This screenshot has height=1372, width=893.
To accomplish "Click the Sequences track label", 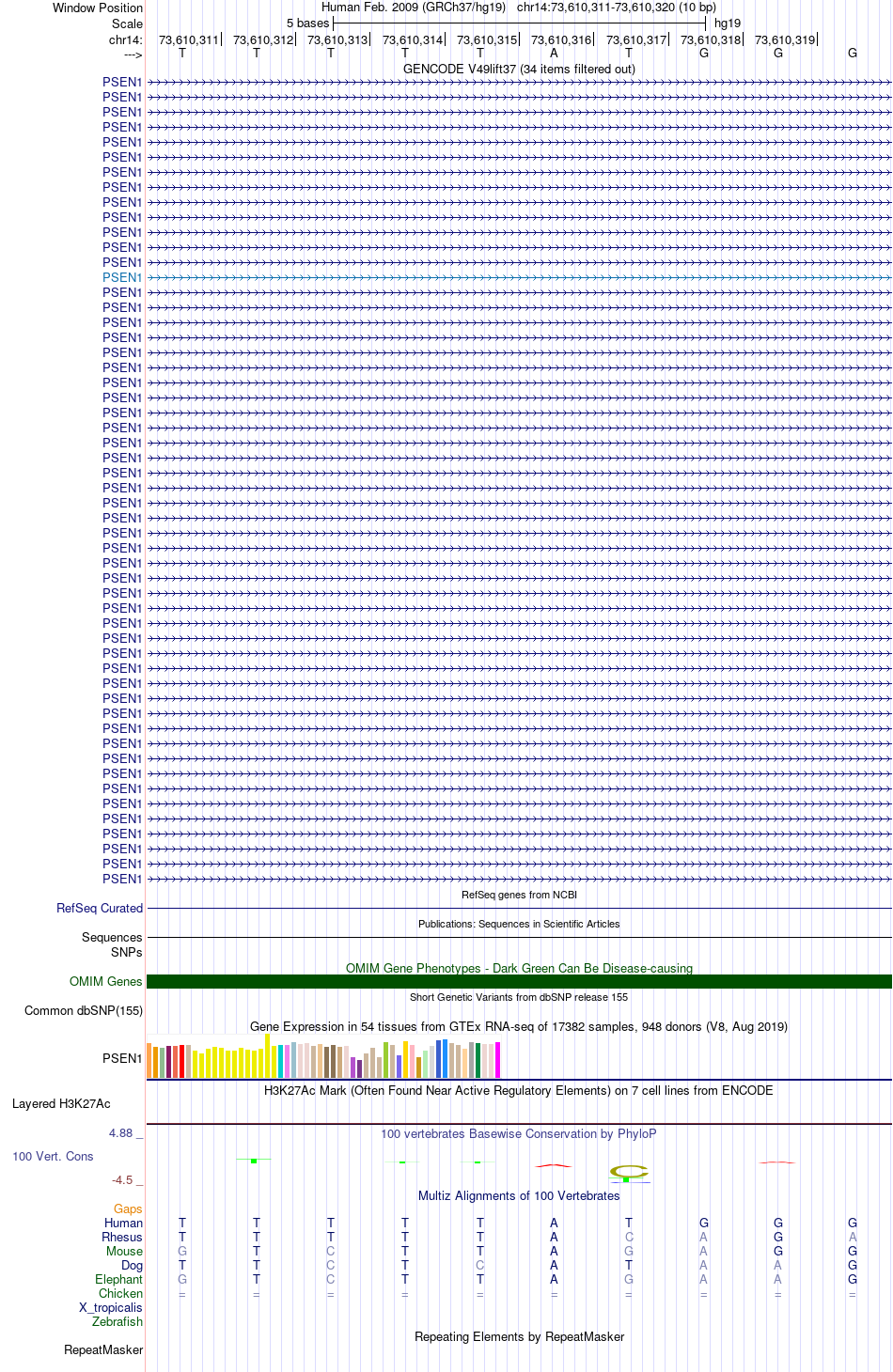I will pyautogui.click(x=112, y=937).
